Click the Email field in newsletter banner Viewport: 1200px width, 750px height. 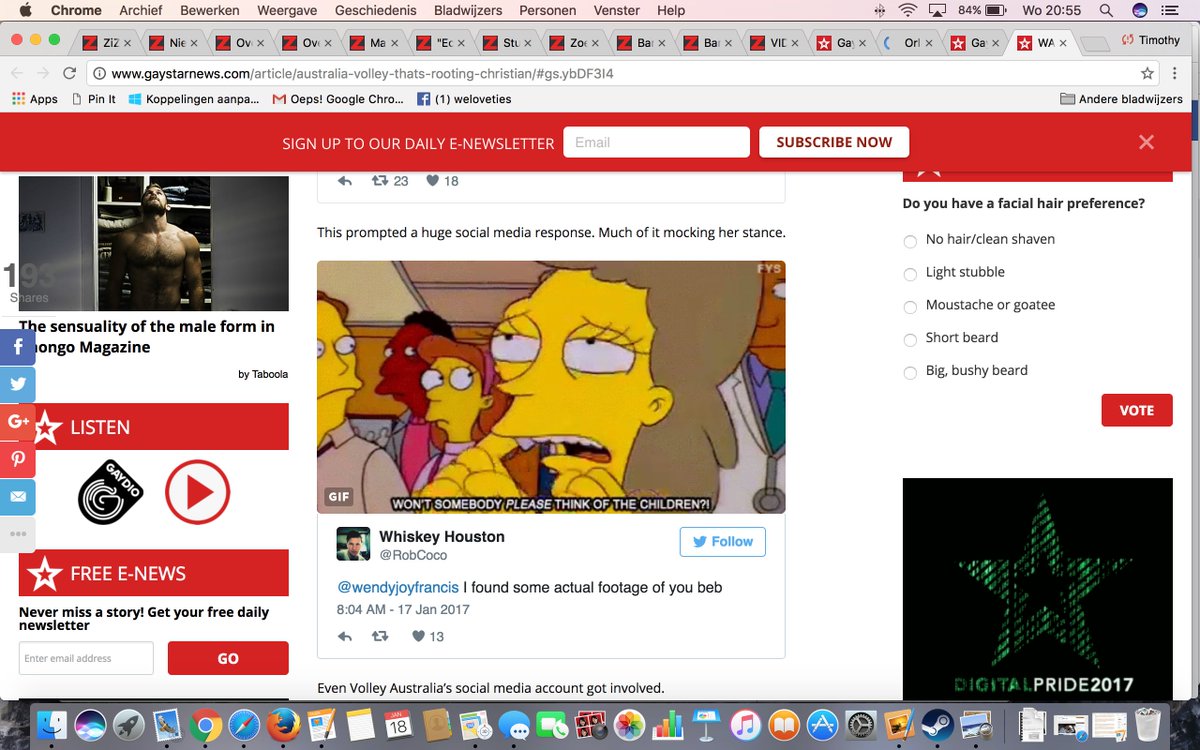[656, 142]
